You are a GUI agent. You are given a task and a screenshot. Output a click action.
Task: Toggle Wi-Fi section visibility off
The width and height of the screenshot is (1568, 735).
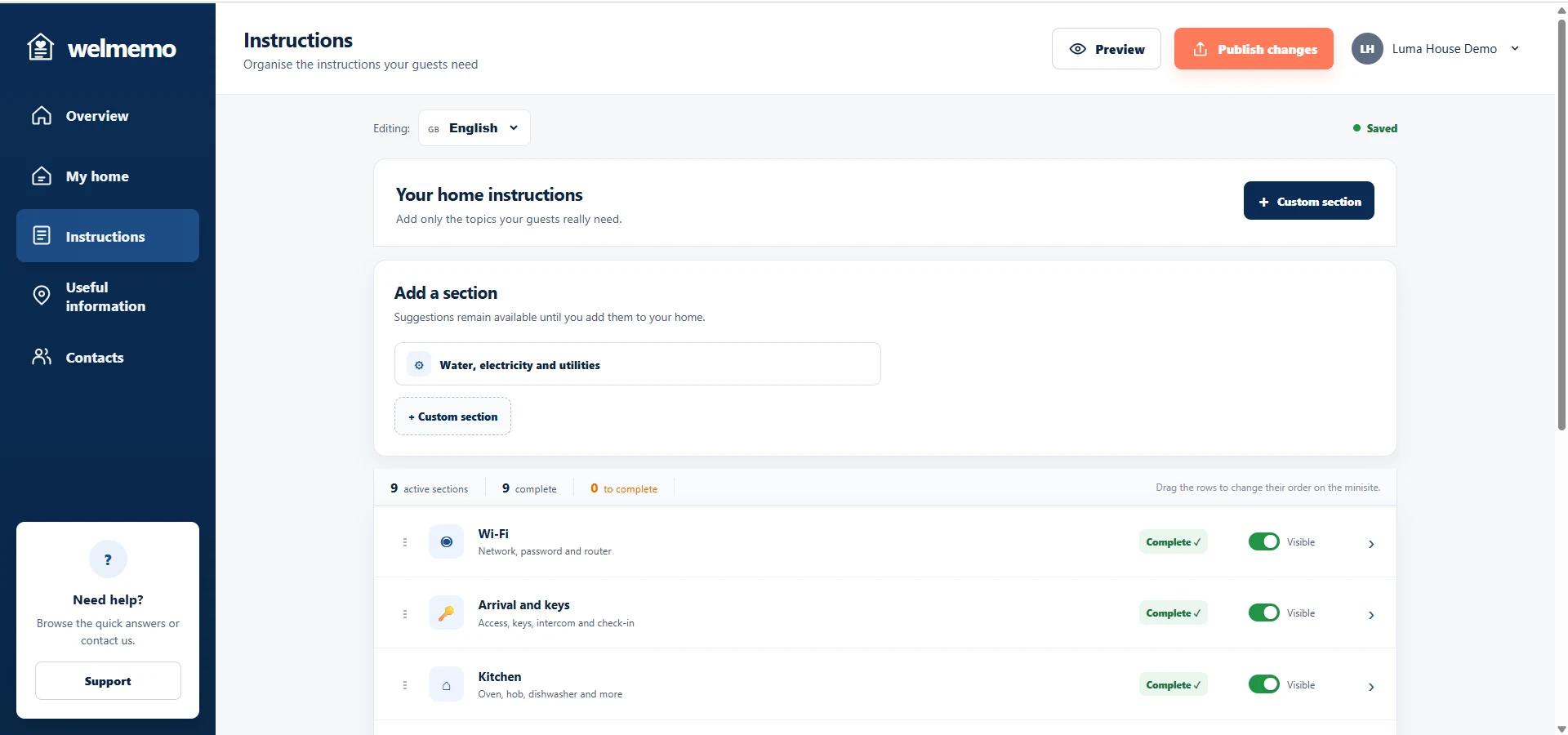coord(1263,541)
